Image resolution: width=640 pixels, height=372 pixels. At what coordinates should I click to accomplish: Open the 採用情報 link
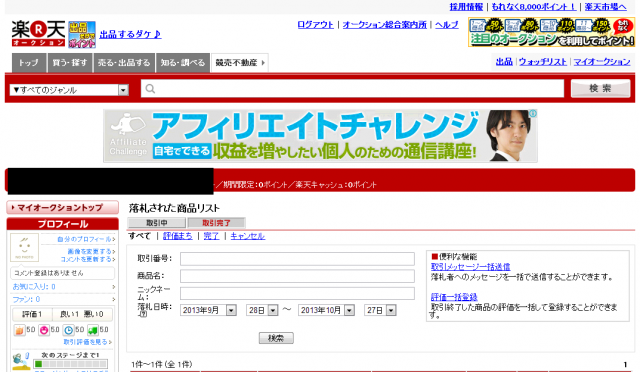(x=466, y=7)
